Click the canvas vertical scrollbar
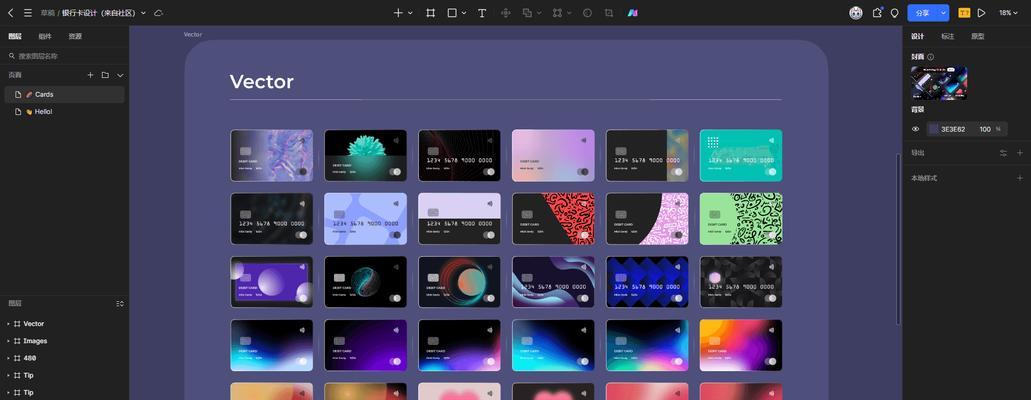The width and height of the screenshot is (1031, 400). click(898, 238)
